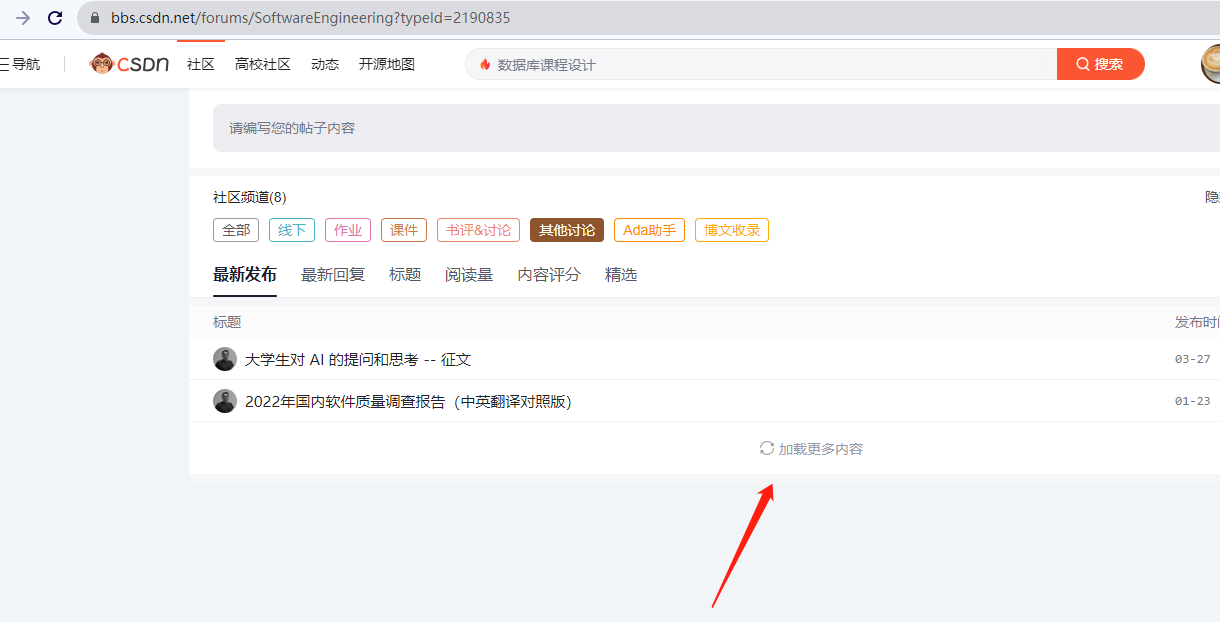
Task: Select the 博文收录 channel tag
Action: pos(732,230)
